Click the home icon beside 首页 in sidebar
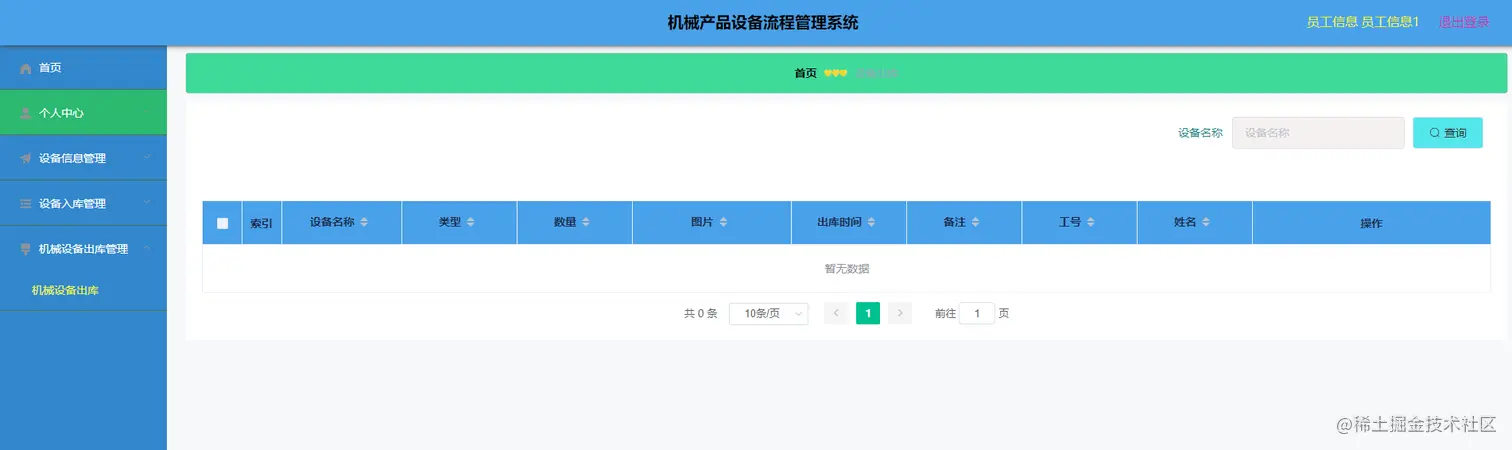This screenshot has width=1512, height=450. [26, 68]
